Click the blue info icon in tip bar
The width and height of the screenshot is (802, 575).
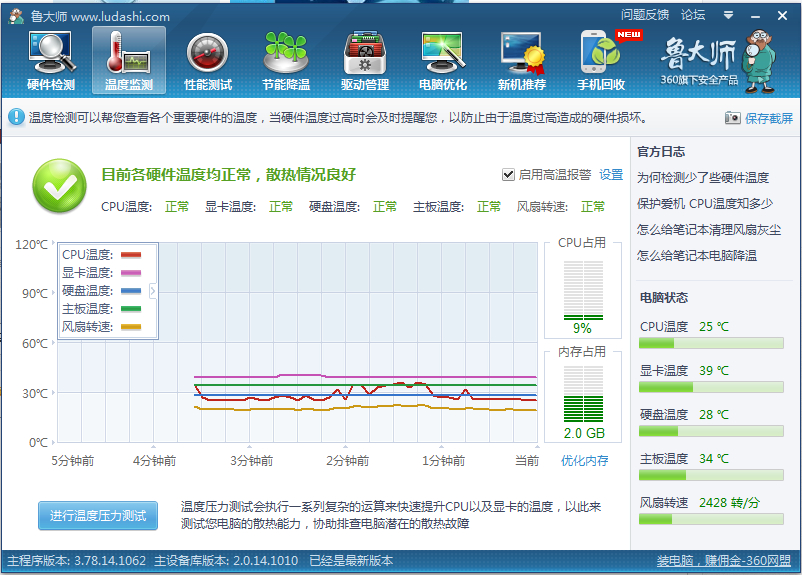(16, 117)
